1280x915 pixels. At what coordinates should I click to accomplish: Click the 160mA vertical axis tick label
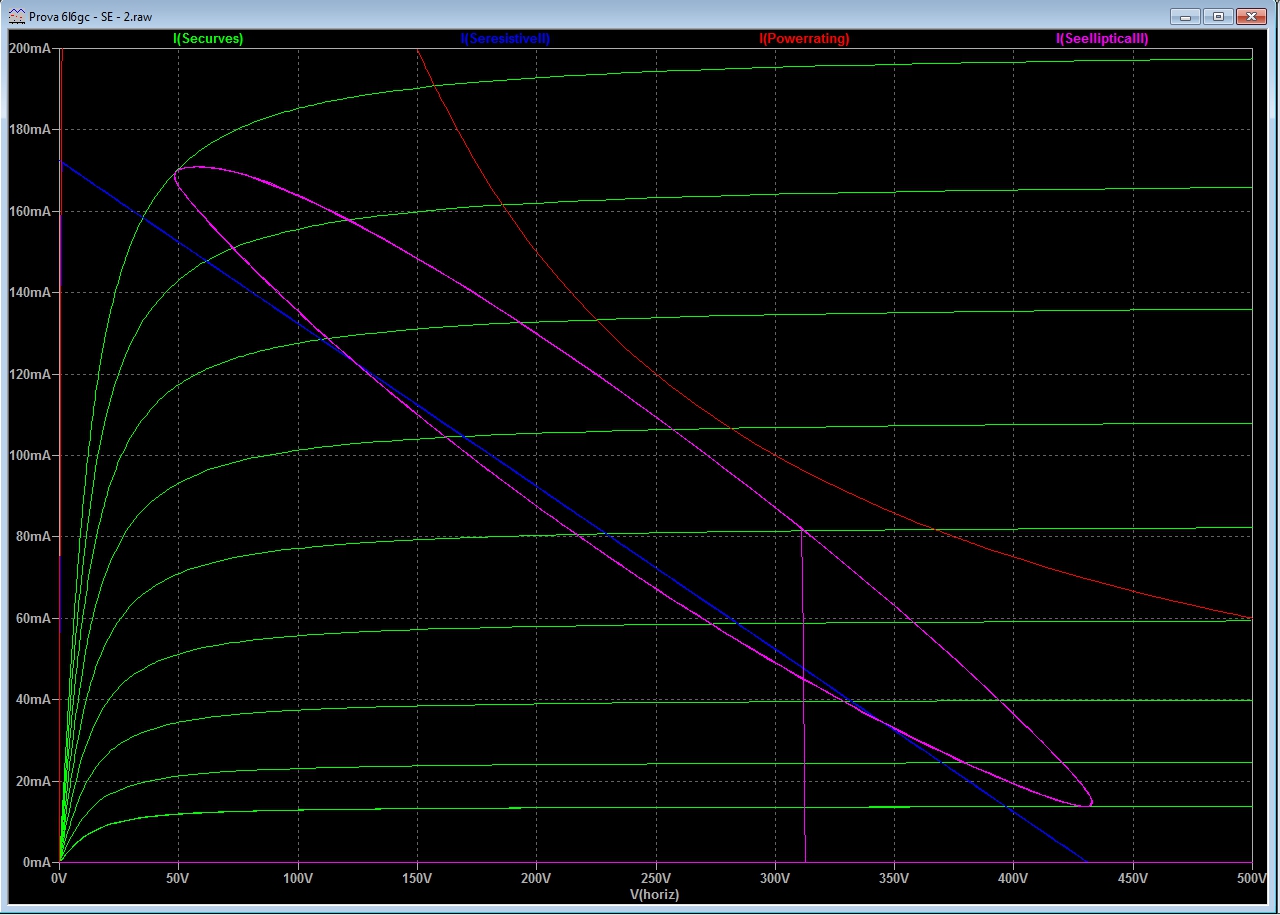tap(29, 212)
